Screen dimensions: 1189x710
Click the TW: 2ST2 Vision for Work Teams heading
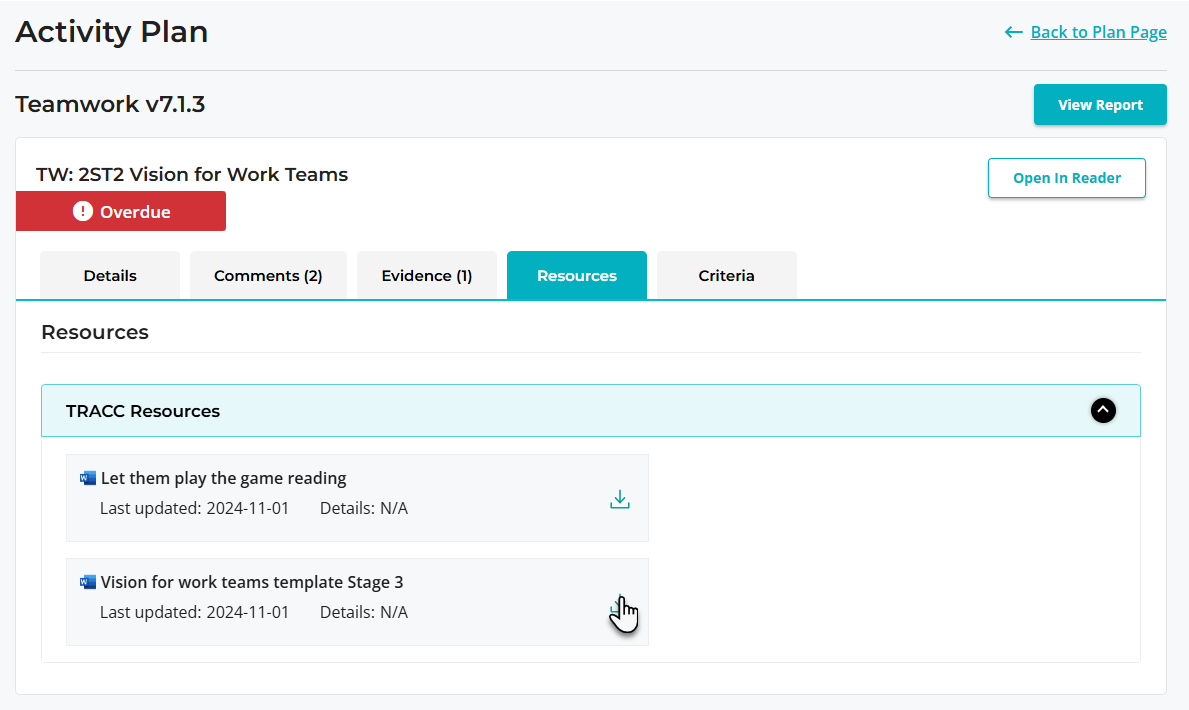click(x=192, y=174)
